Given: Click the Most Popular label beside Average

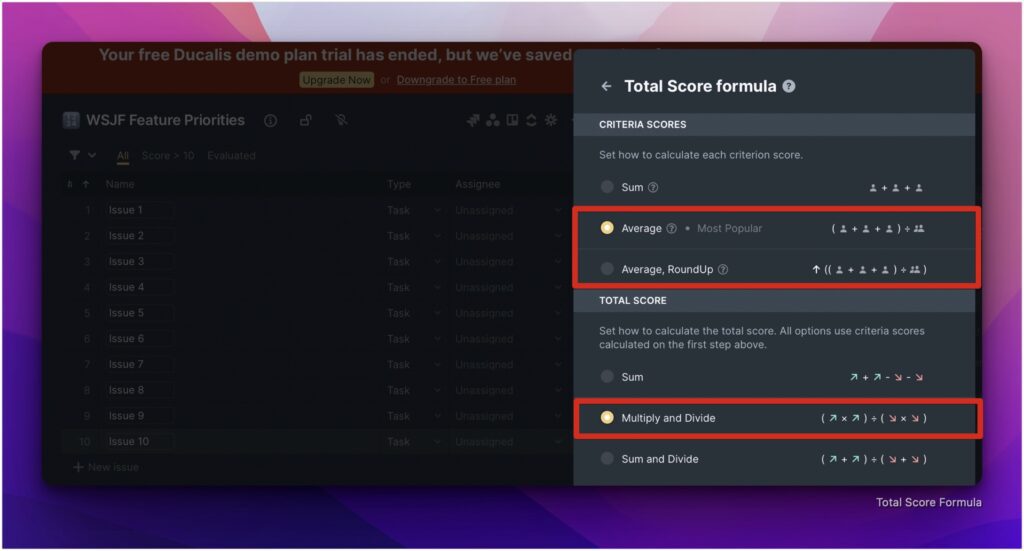Looking at the screenshot, I should (x=729, y=228).
